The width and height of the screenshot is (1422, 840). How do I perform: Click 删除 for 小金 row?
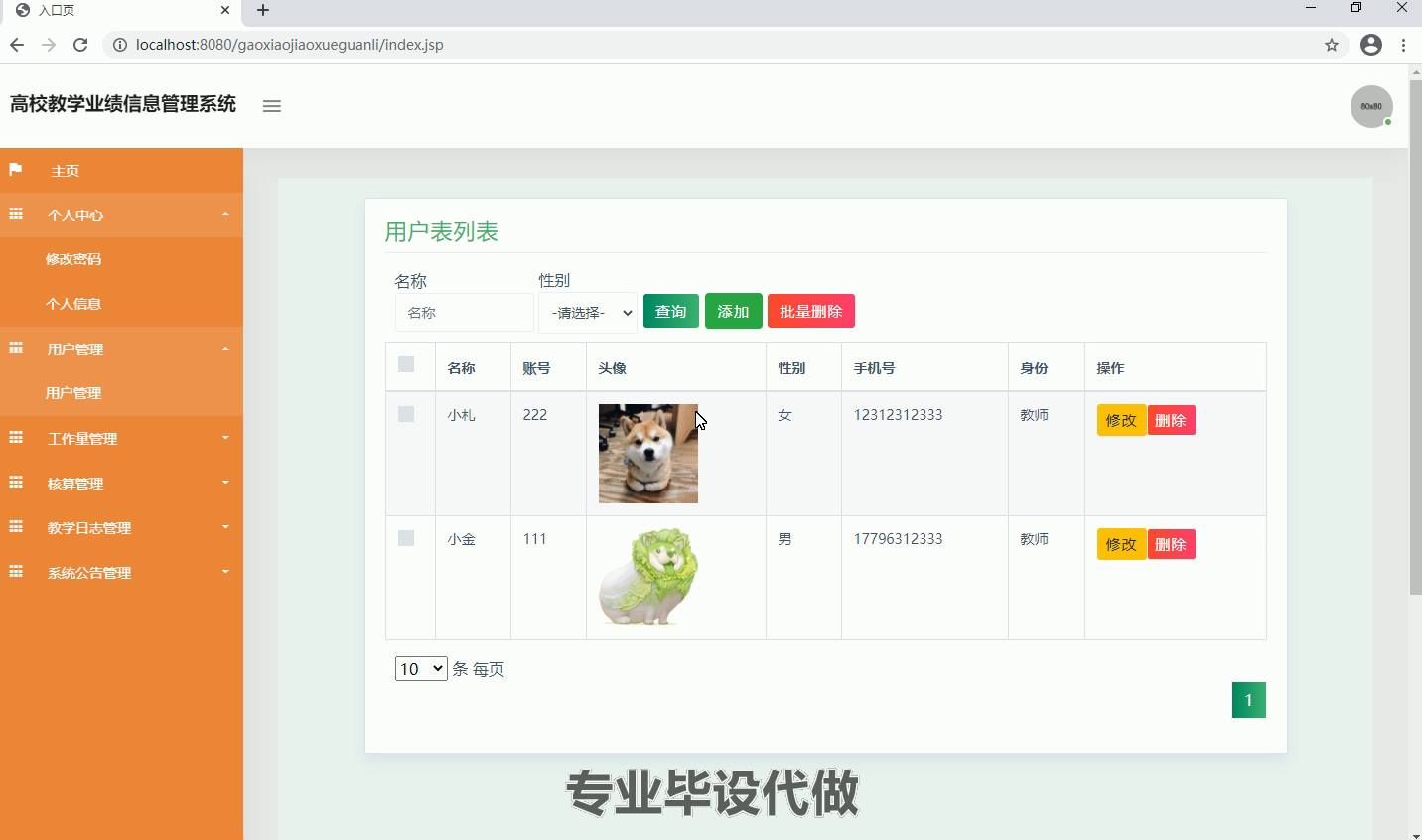tap(1171, 544)
